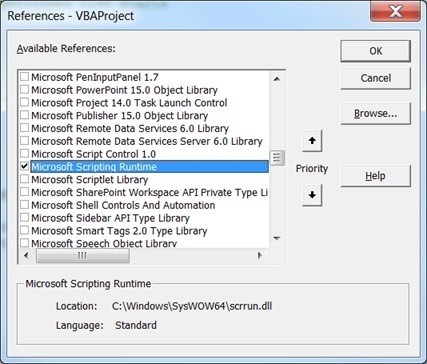Click the Standard language value

pyautogui.click(x=136, y=325)
